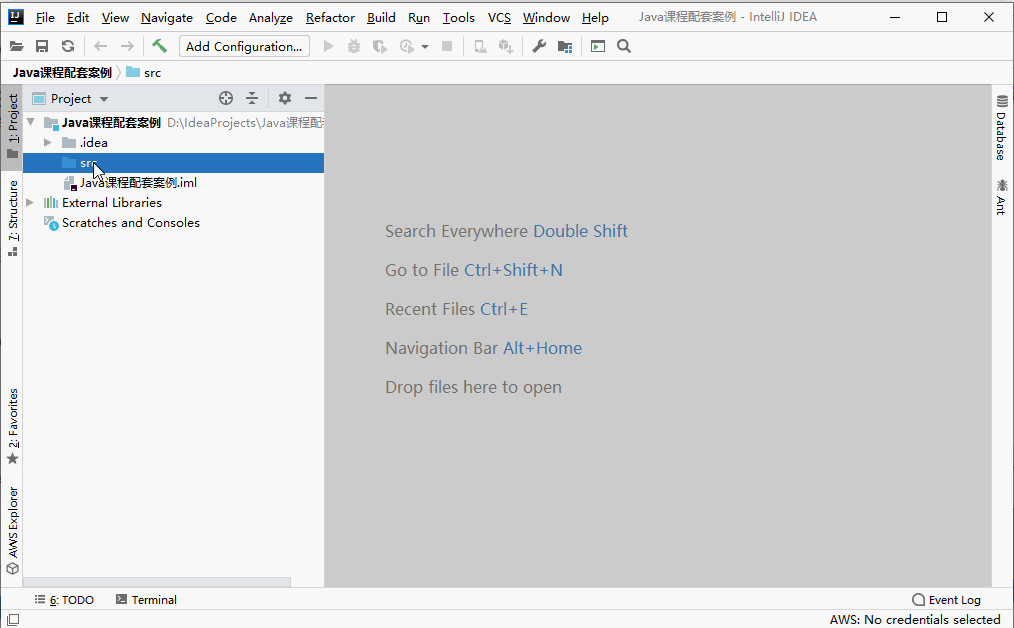This screenshot has width=1014, height=628.
Task: Hide the Project panel with the minus icon
Action: coord(311,98)
